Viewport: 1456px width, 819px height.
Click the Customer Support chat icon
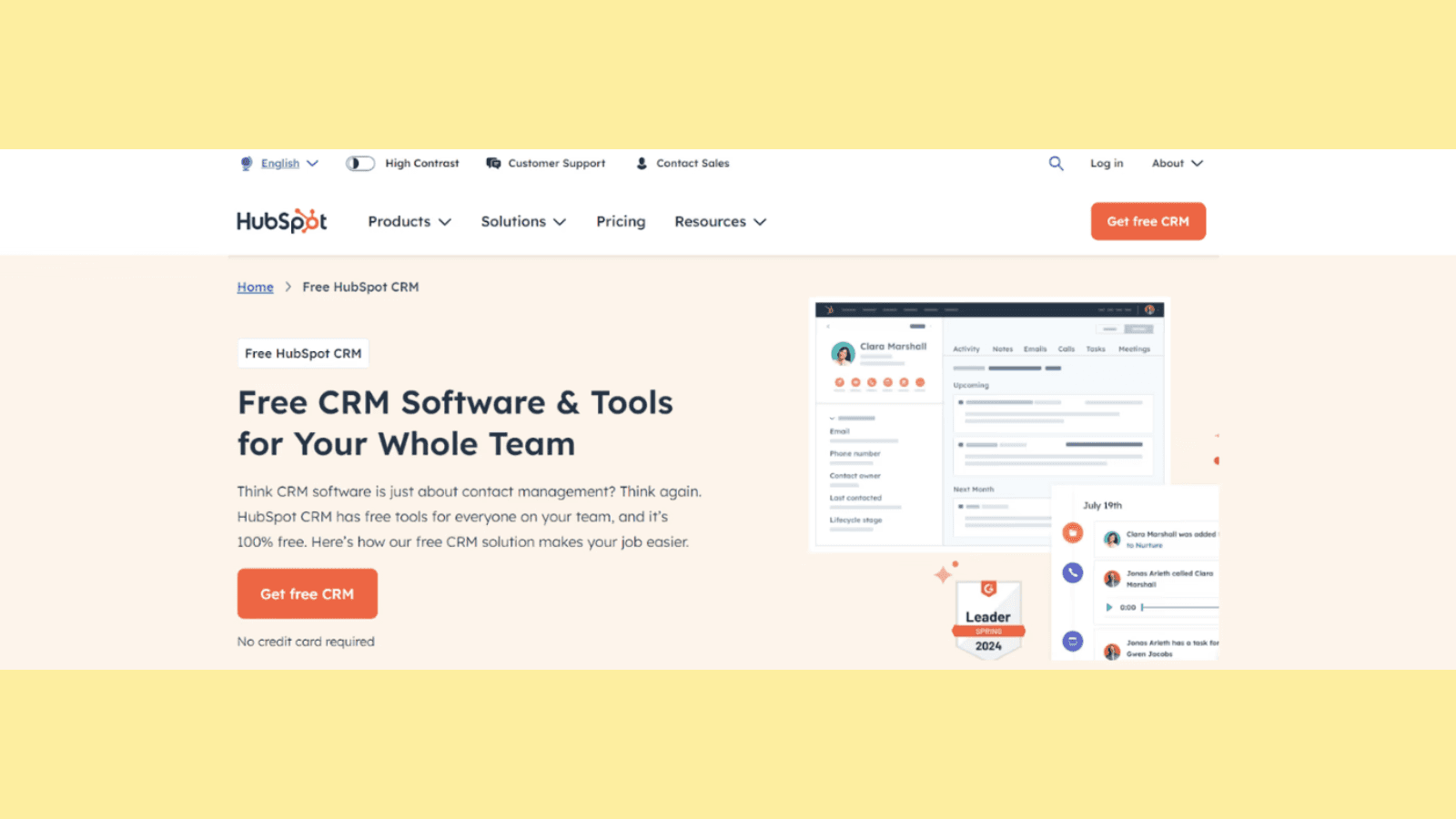point(493,164)
